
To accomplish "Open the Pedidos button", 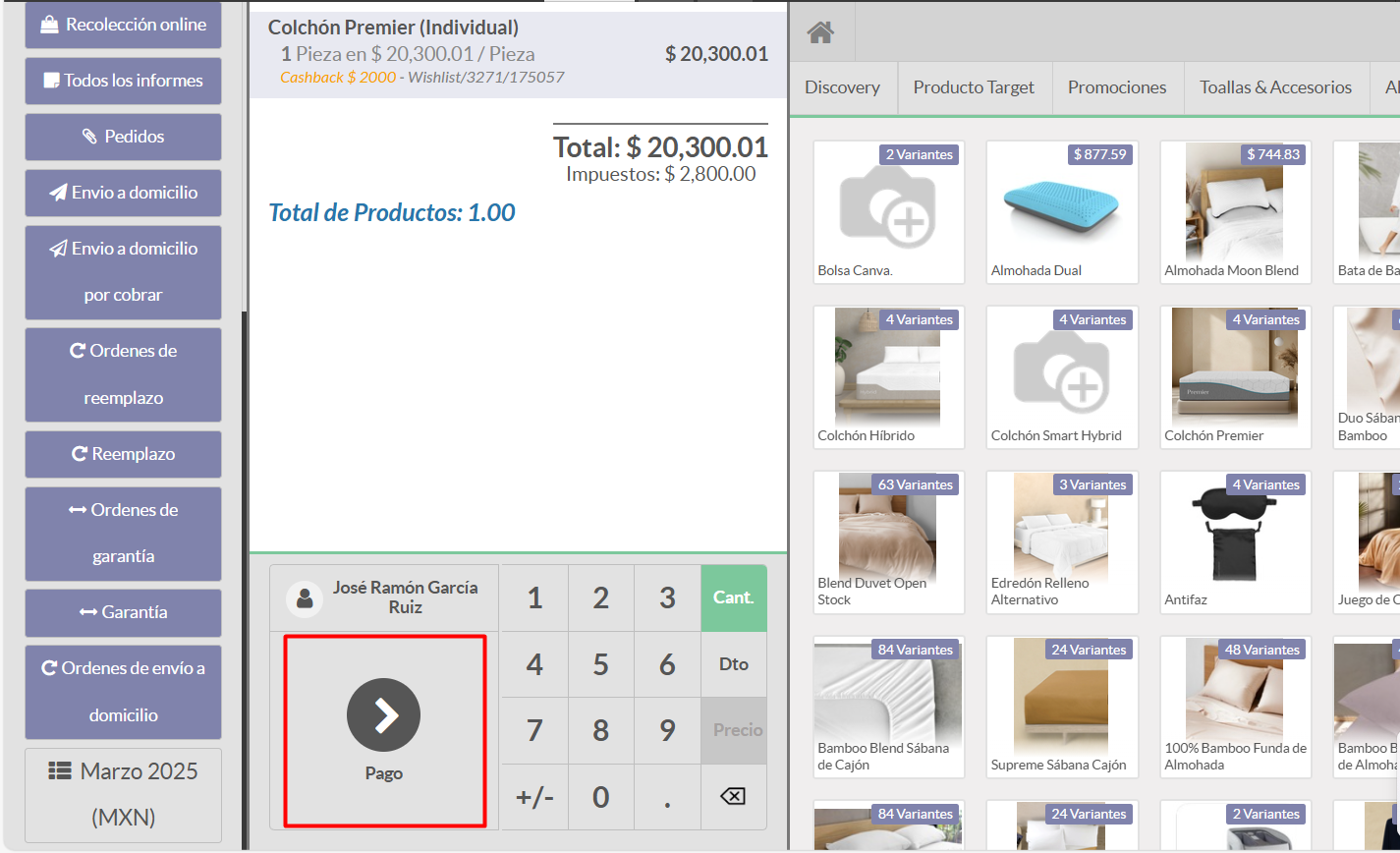I will (123, 137).
